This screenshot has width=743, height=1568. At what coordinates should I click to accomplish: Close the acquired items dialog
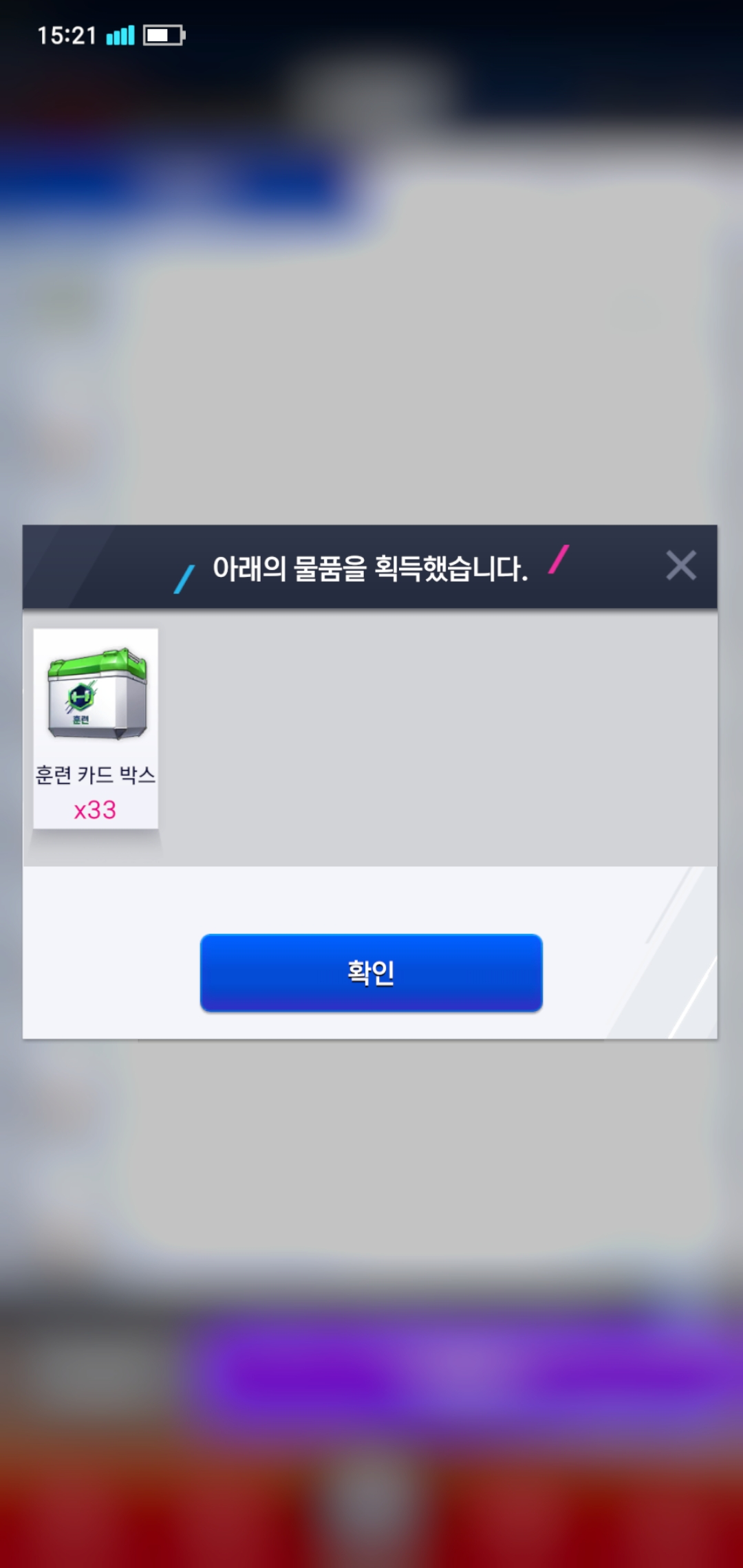coord(681,565)
